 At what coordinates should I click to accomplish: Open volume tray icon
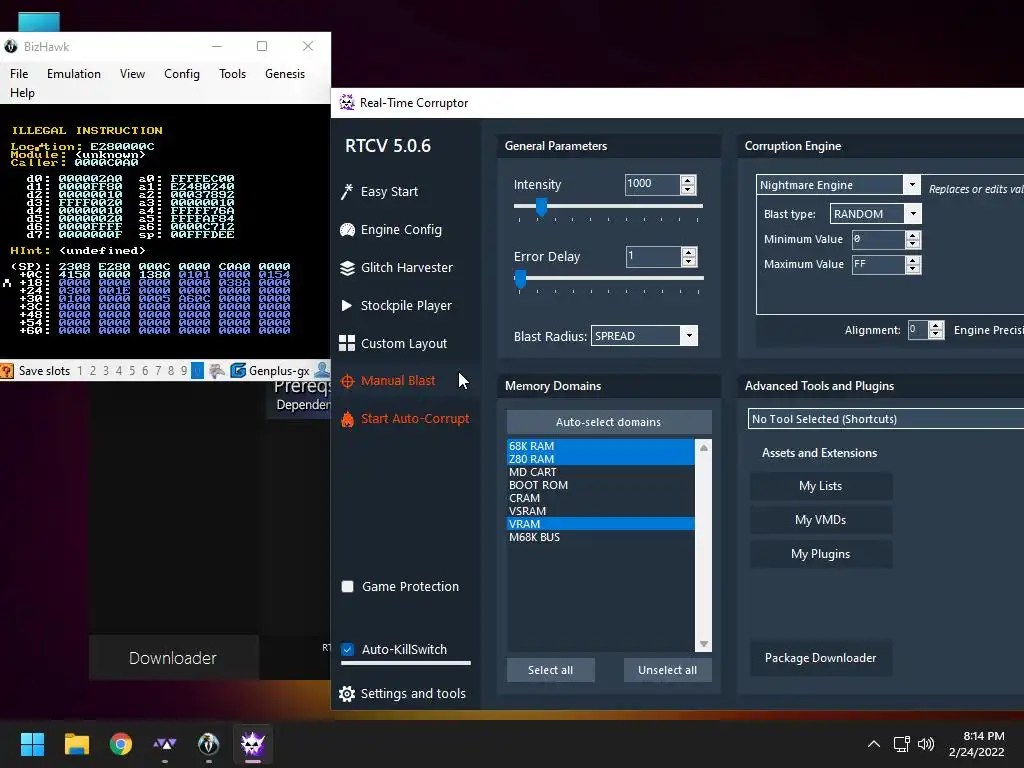click(x=926, y=744)
